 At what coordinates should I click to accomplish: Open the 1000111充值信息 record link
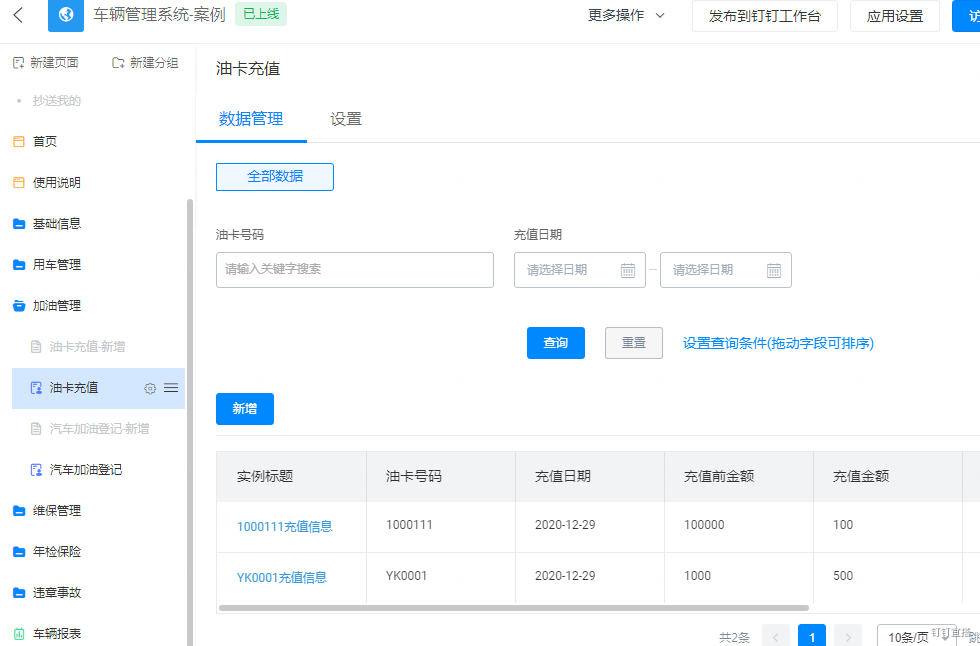coord(284,527)
